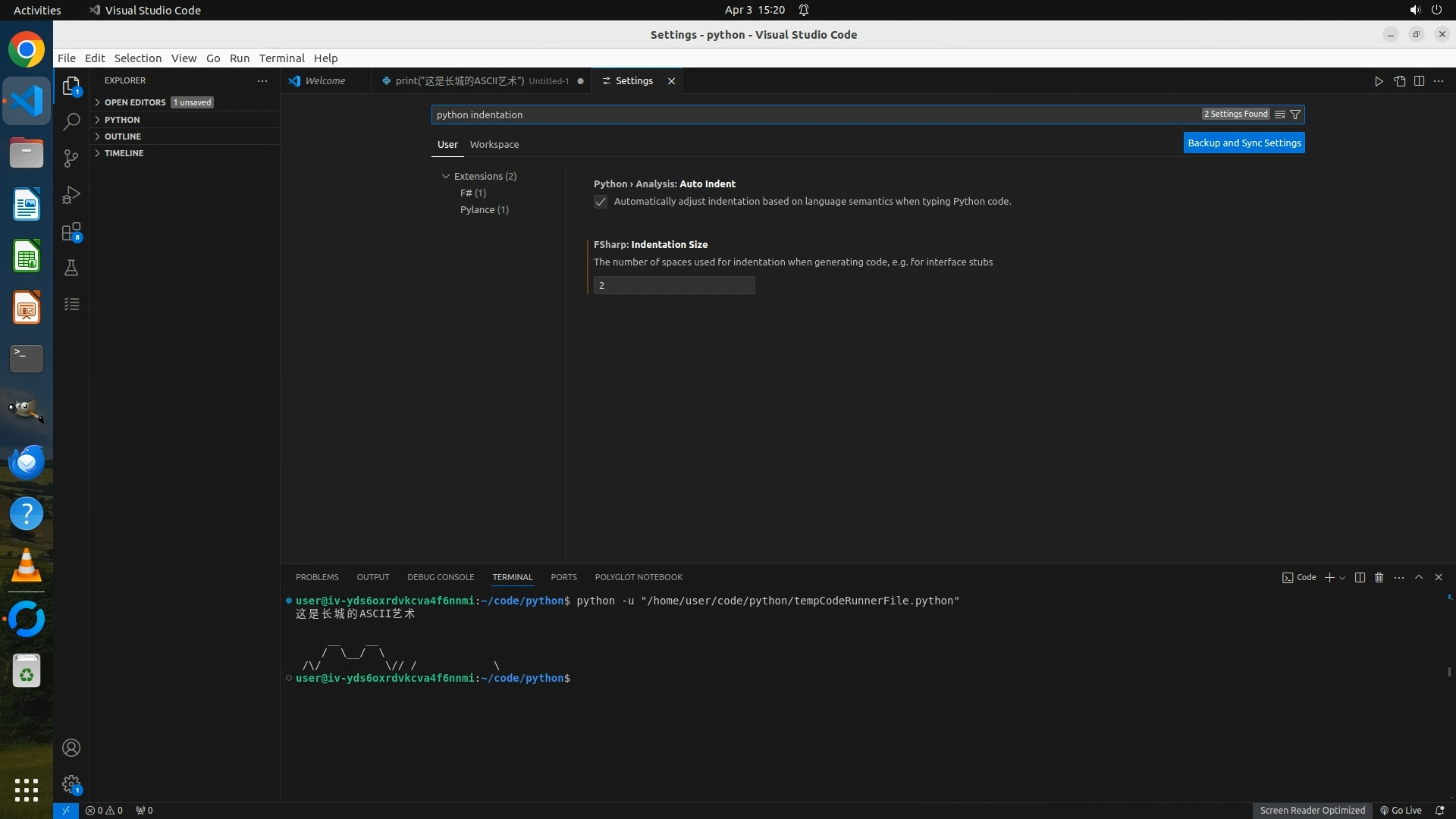Uncheck the Auto Indent checkbox
Screen dimensions: 1456x819
click(x=601, y=202)
